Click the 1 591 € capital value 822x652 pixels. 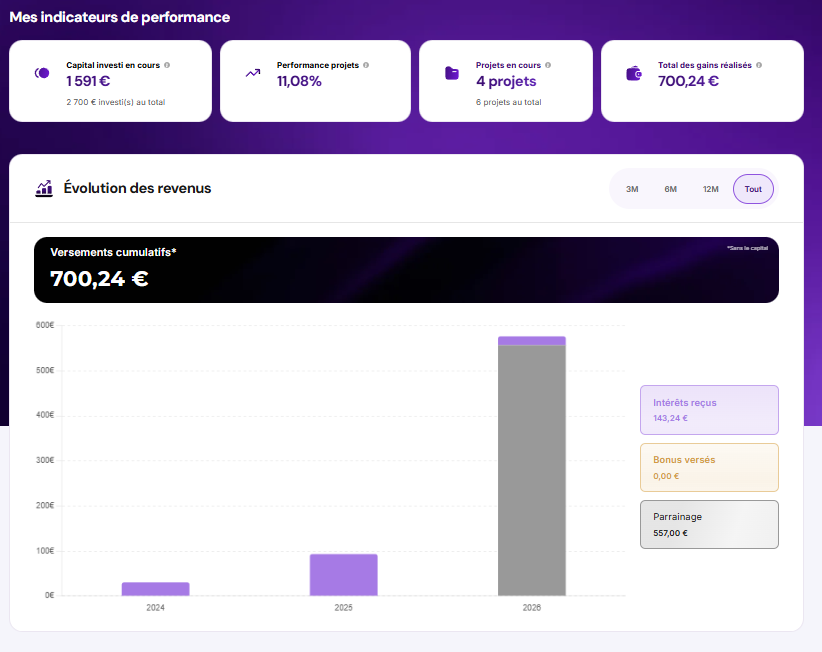coord(88,81)
